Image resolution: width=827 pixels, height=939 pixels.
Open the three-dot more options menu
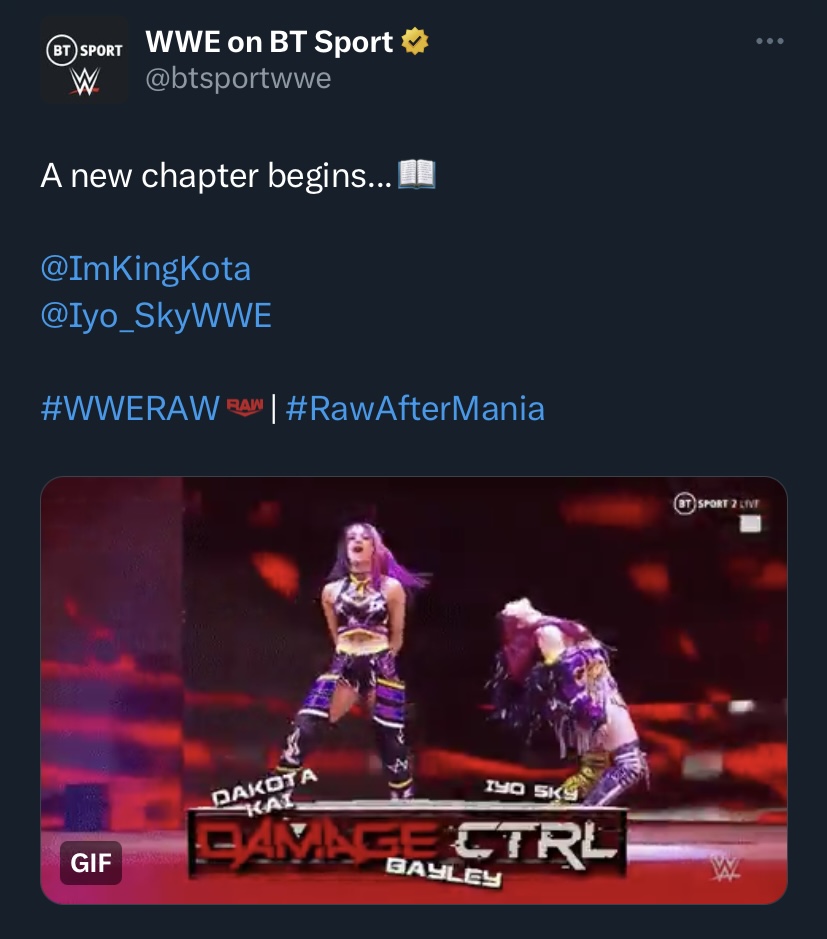(x=770, y=41)
